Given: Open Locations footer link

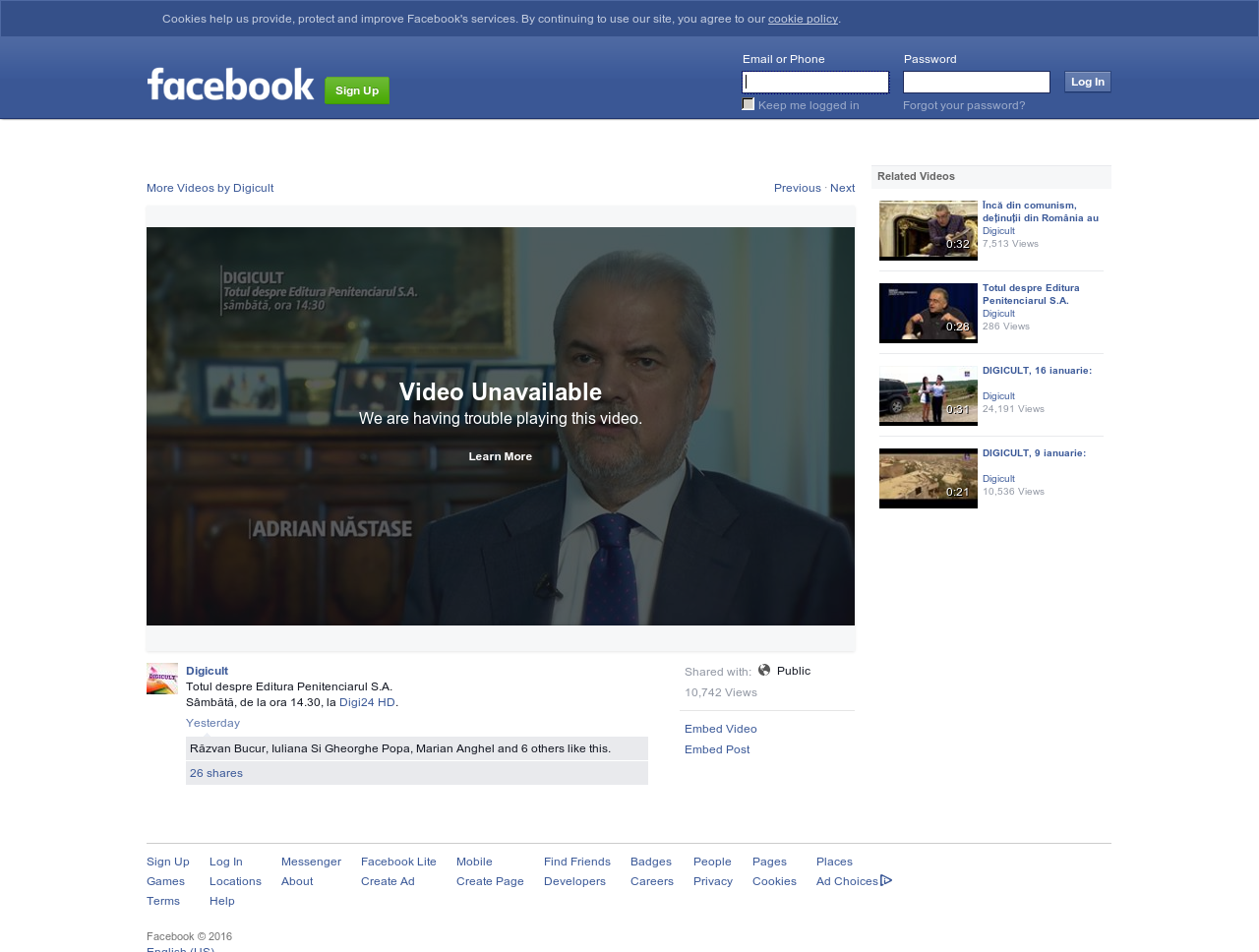Looking at the screenshot, I should click(x=235, y=881).
